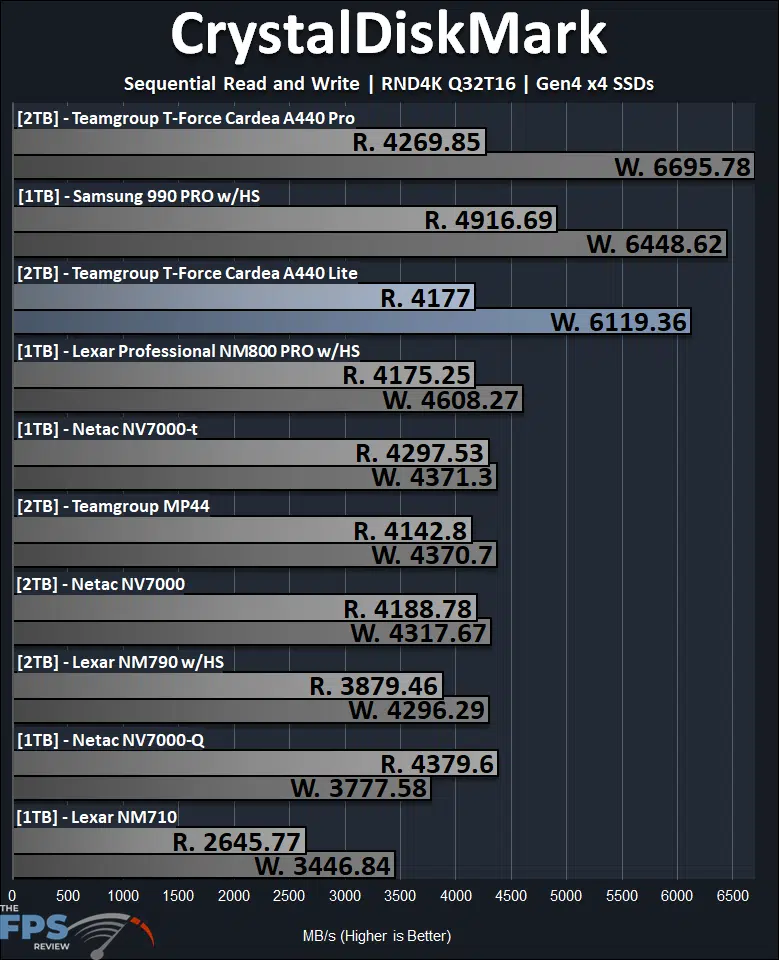The height and width of the screenshot is (960, 779).
Task: Select the R. 4188.78 read bar
Action: pyautogui.click(x=245, y=608)
